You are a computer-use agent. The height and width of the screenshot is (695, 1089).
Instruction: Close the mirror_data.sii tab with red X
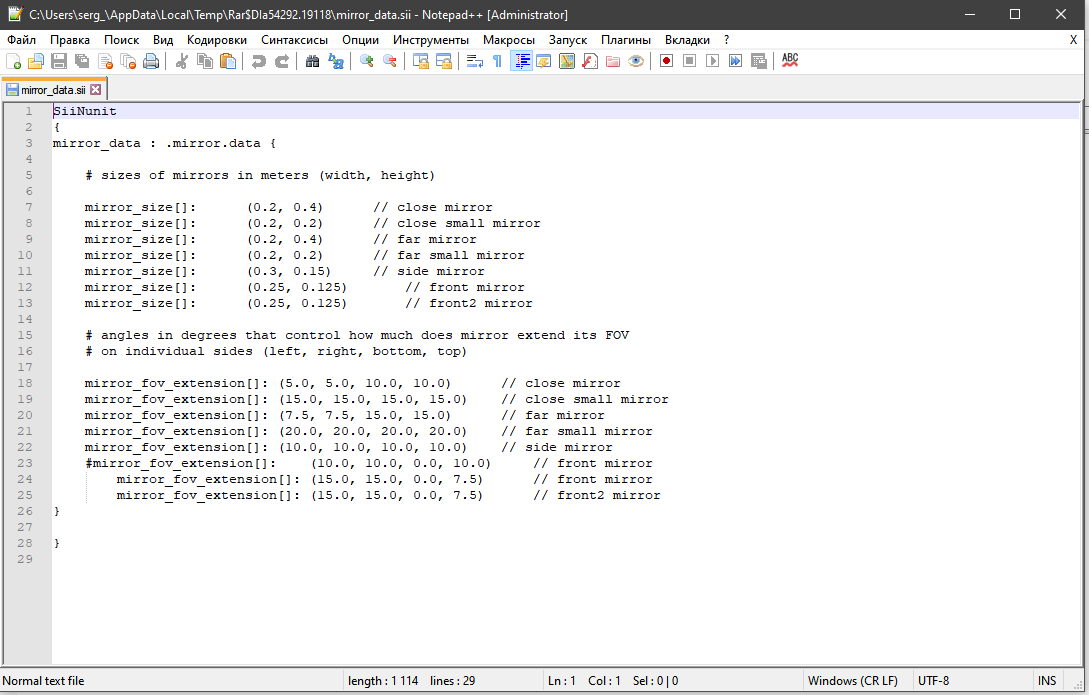point(96,90)
